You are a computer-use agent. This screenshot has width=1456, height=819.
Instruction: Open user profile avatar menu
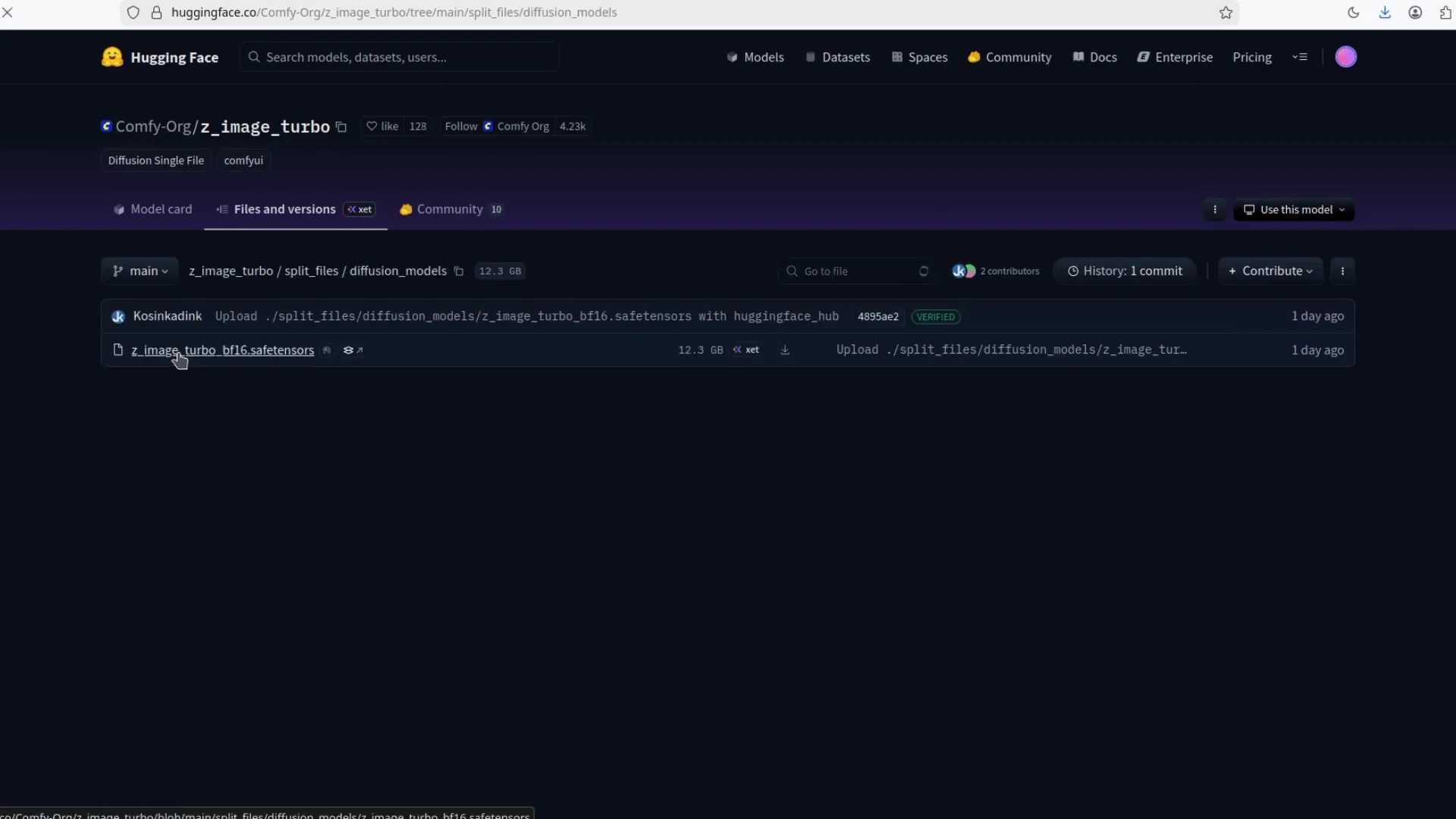[1345, 58]
